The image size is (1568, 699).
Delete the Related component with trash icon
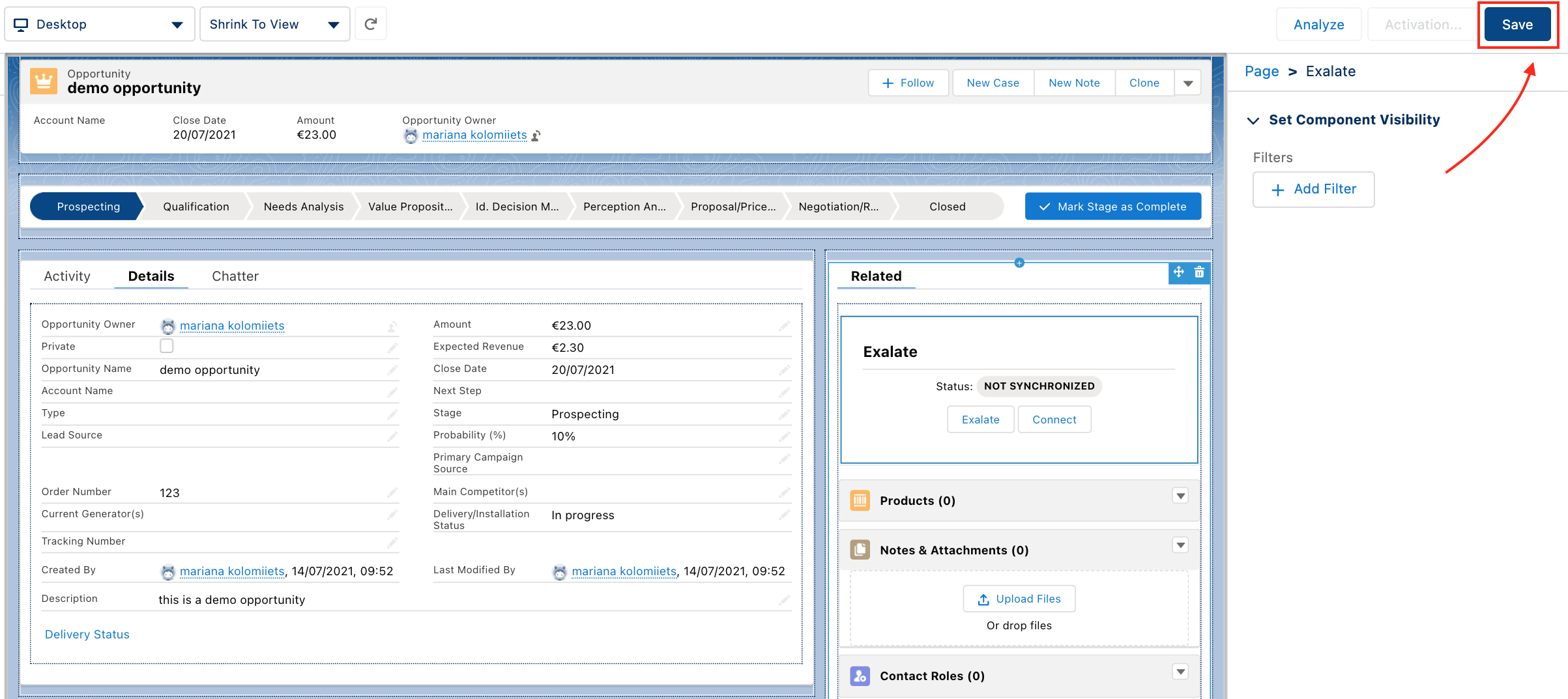(x=1199, y=272)
